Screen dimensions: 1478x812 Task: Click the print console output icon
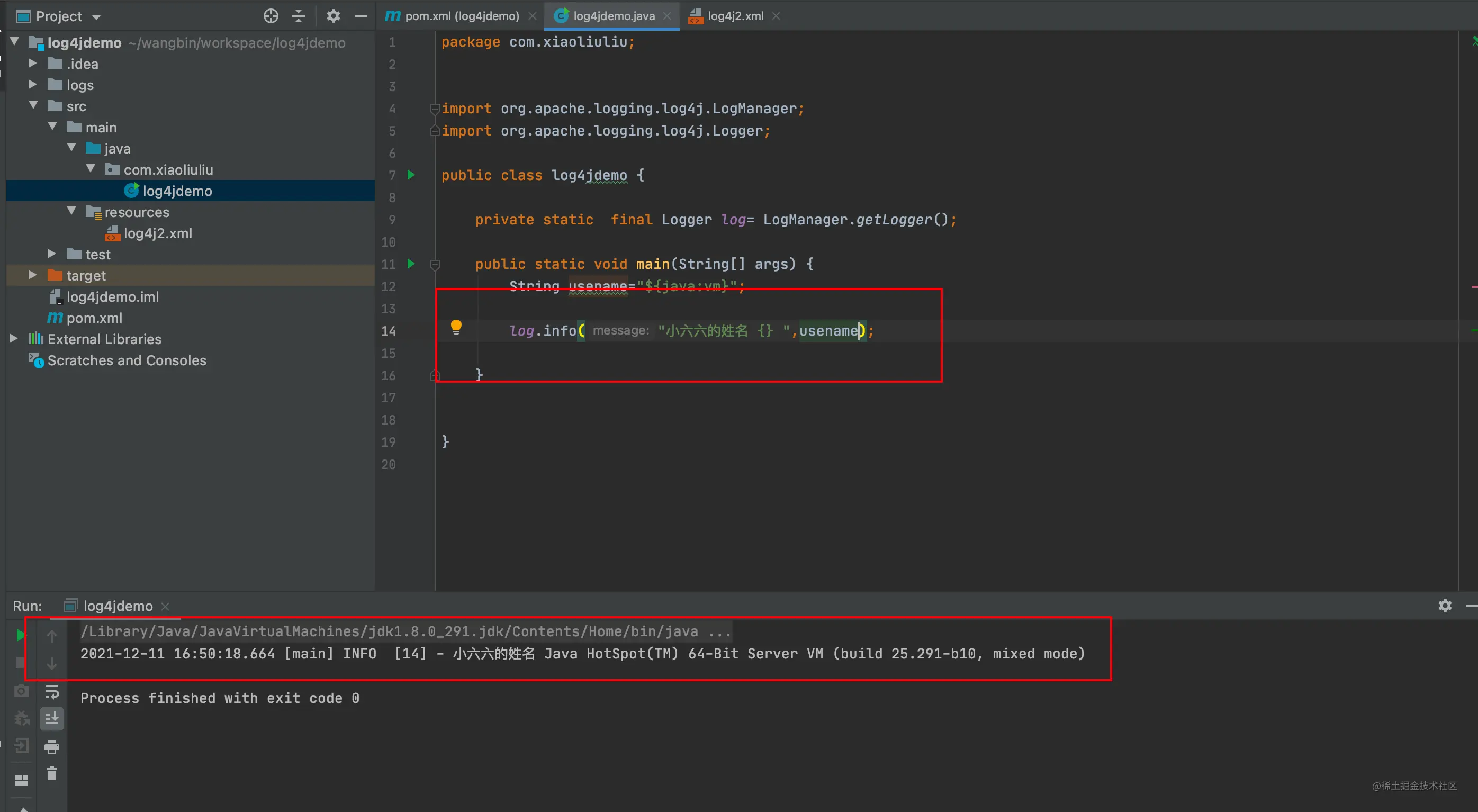click(x=52, y=746)
